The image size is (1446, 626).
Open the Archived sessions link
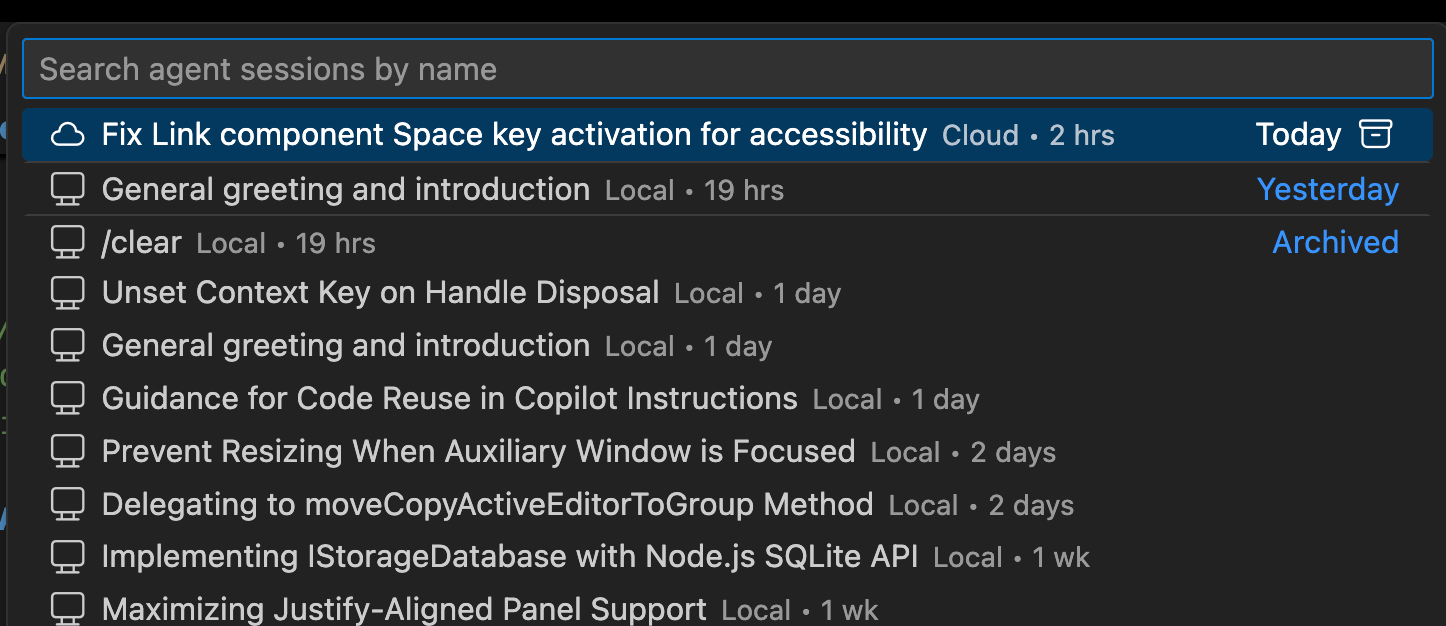click(x=1335, y=241)
